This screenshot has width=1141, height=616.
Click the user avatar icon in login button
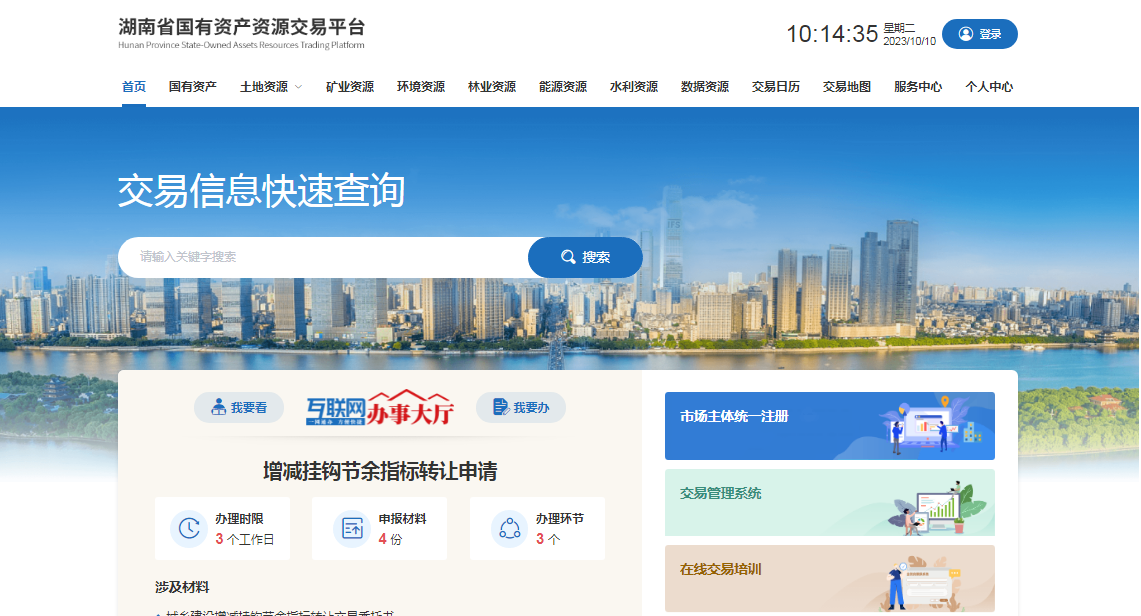965,34
